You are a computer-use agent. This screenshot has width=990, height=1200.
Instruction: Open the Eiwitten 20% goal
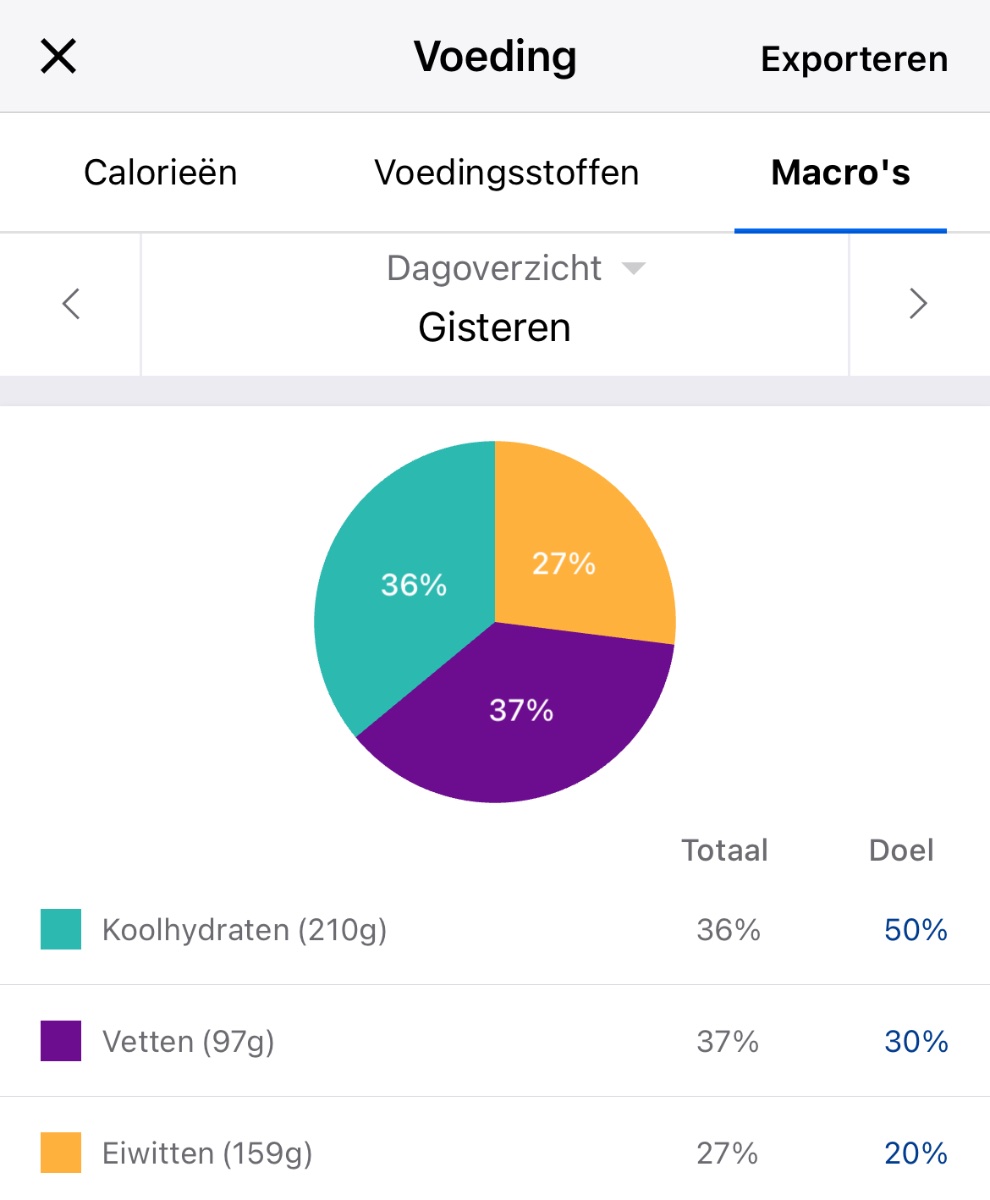915,1155
